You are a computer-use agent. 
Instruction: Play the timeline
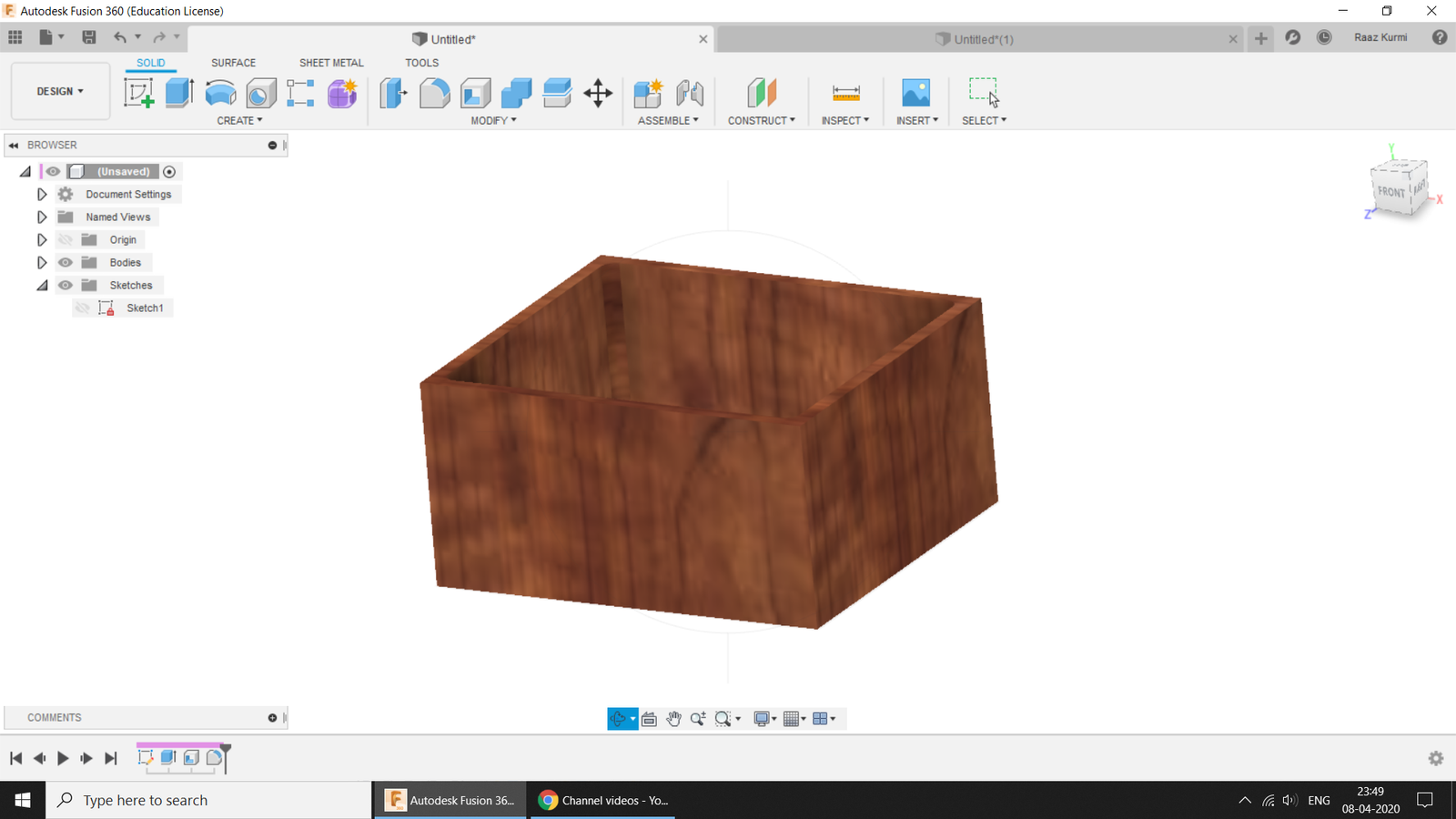pos(63,758)
